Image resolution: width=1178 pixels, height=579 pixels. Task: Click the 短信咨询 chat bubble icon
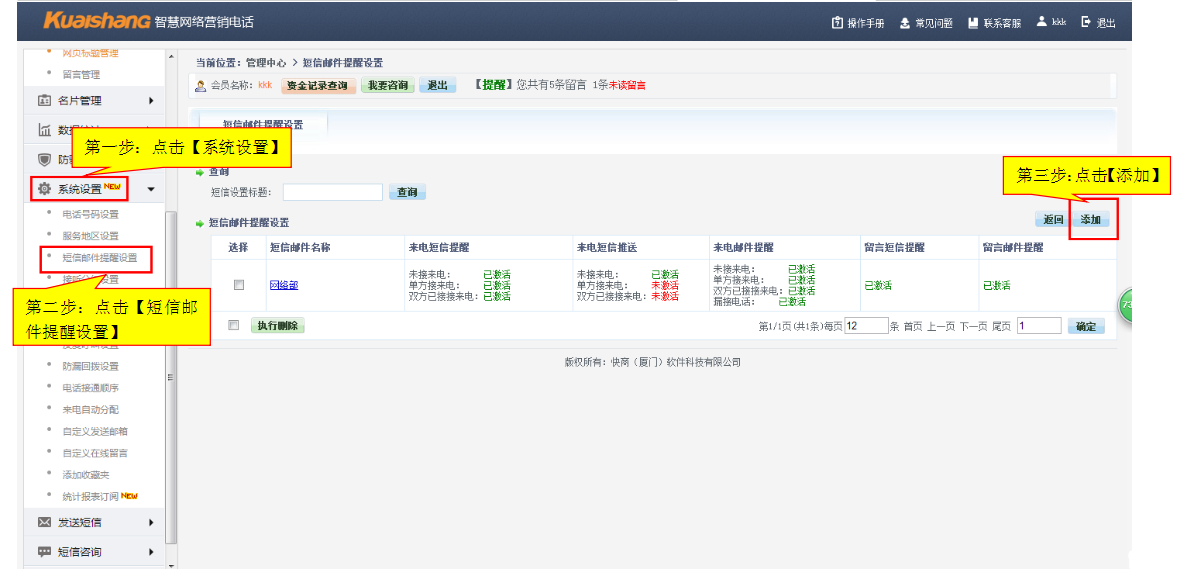click(44, 551)
